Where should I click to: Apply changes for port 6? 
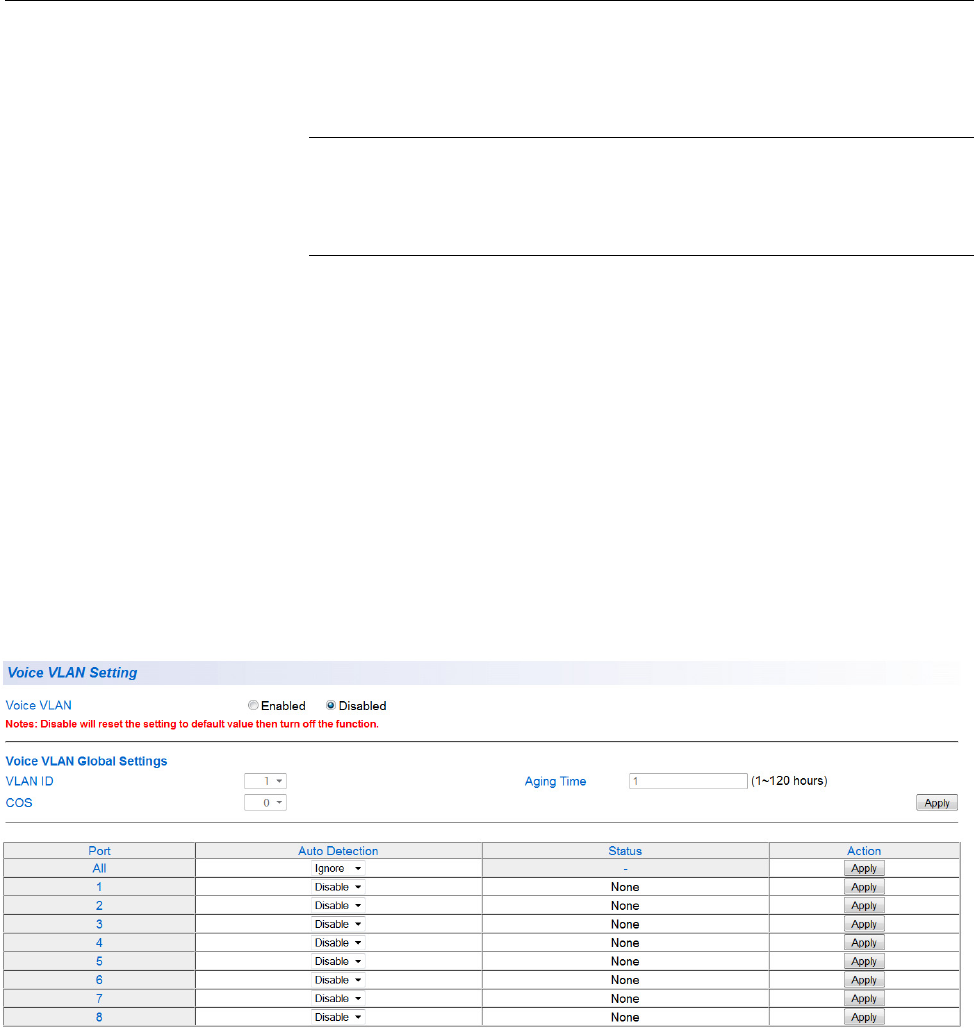point(864,980)
